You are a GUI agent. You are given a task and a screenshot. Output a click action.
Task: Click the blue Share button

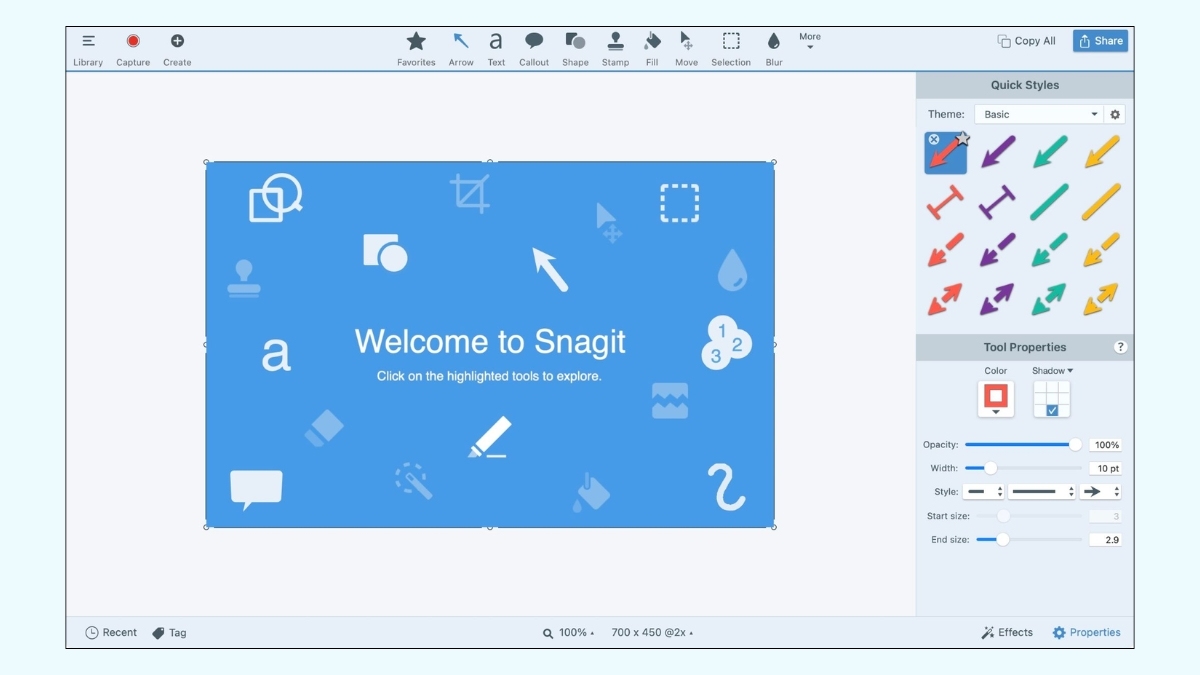pyautogui.click(x=1100, y=41)
